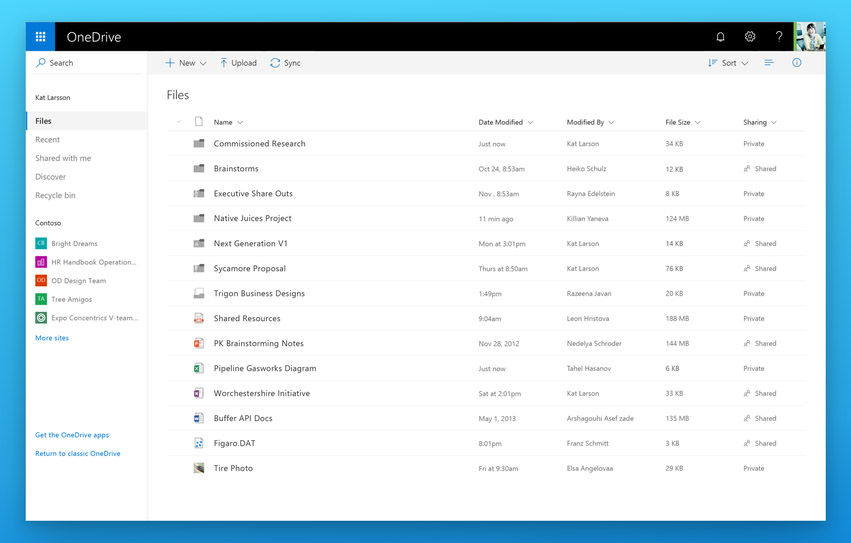This screenshot has height=543, width=851.
Task: Click the file type column header icon
Action: tap(199, 122)
